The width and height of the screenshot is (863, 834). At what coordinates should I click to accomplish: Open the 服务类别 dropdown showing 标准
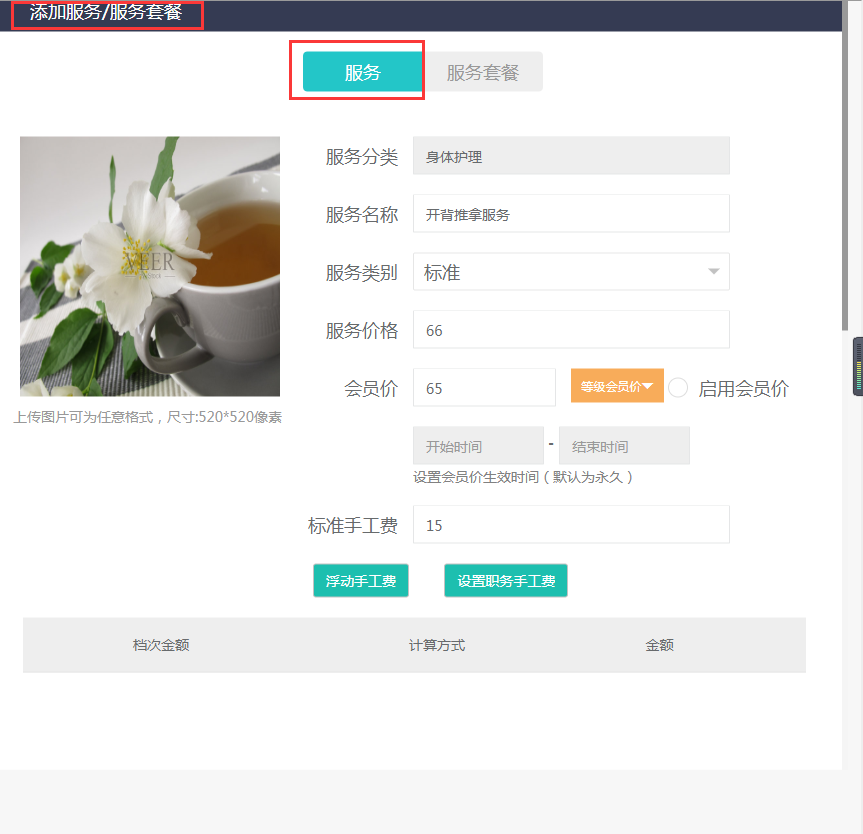tap(571, 271)
